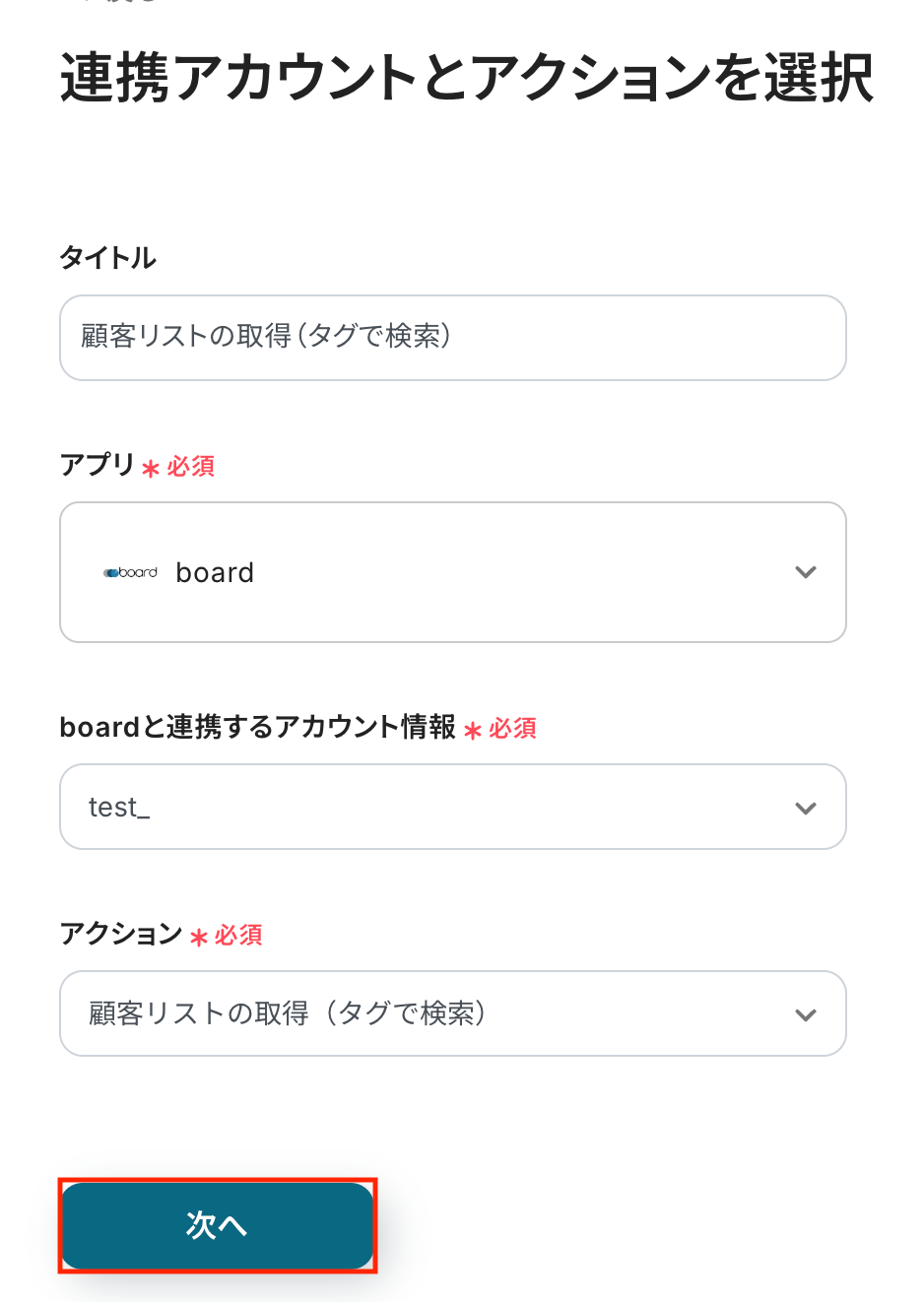Screen dimensions: 924x1302
Task: Click the board logo icon in app selector
Action: 130,572
